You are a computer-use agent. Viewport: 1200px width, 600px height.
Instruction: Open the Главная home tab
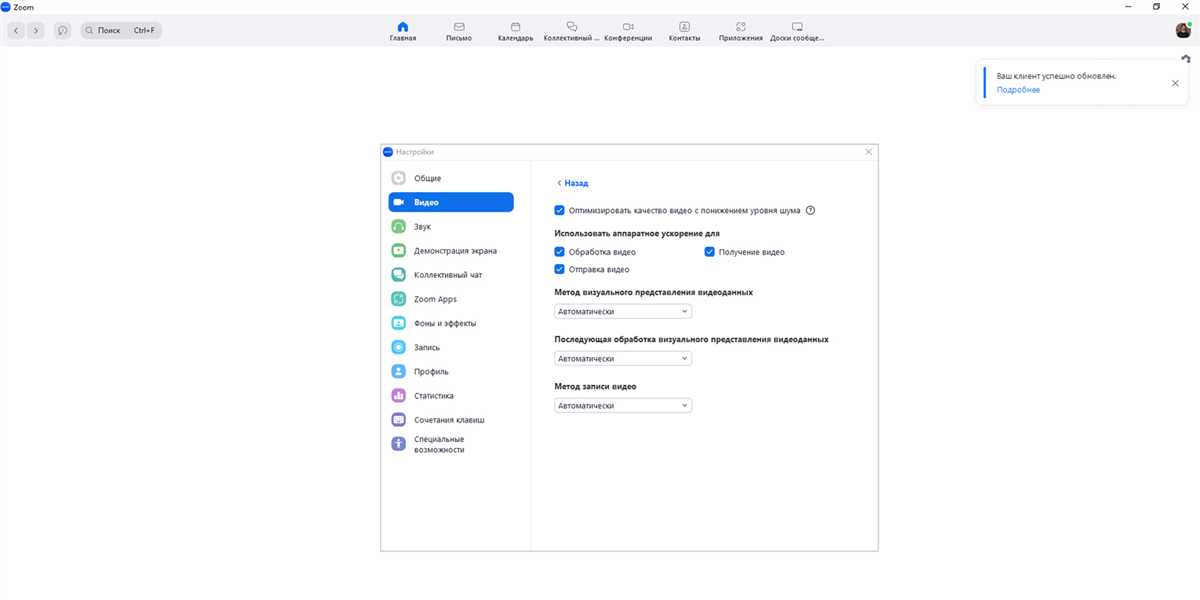click(403, 31)
